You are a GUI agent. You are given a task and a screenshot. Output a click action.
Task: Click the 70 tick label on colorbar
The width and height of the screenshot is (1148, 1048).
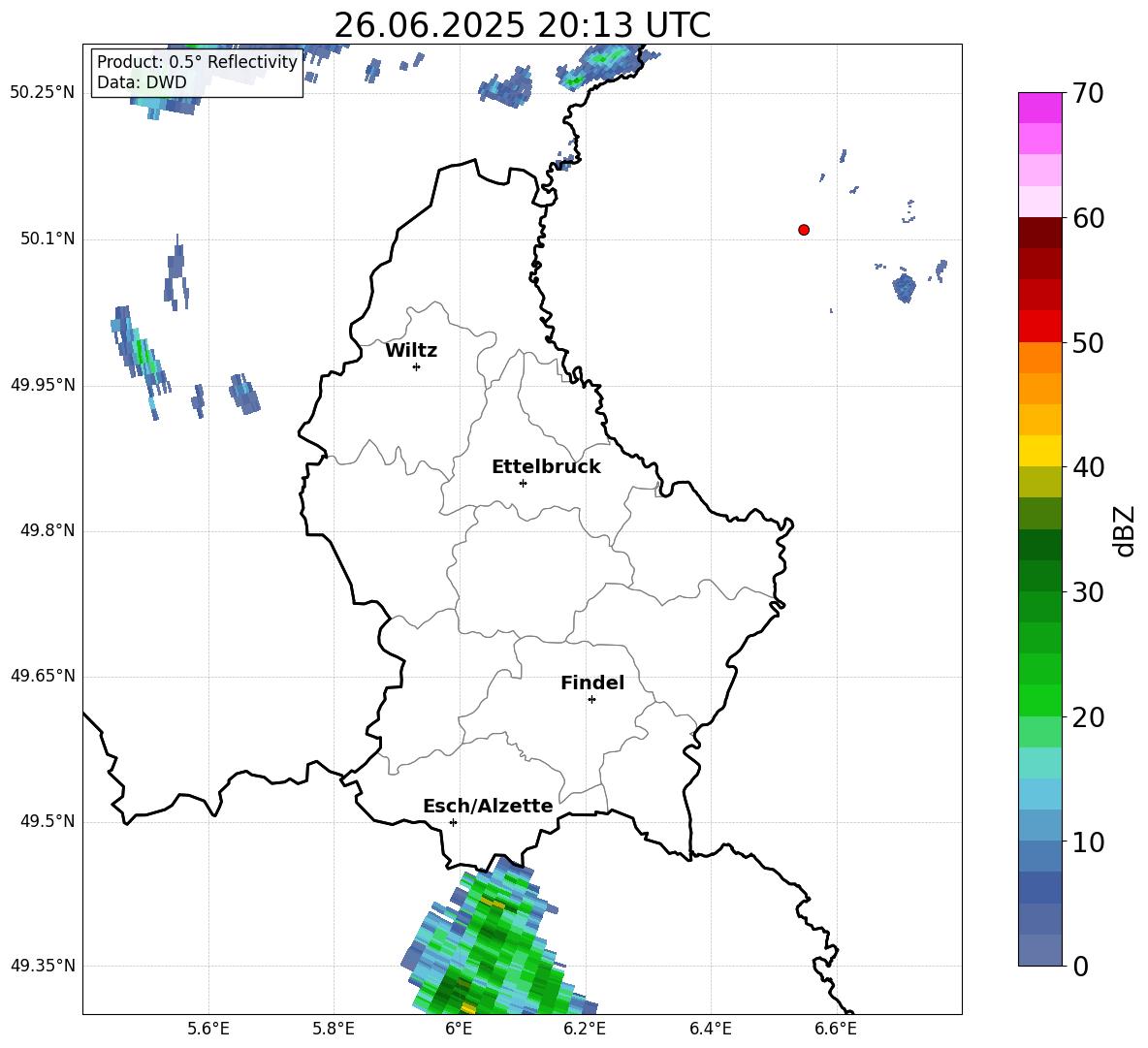(x=1087, y=94)
